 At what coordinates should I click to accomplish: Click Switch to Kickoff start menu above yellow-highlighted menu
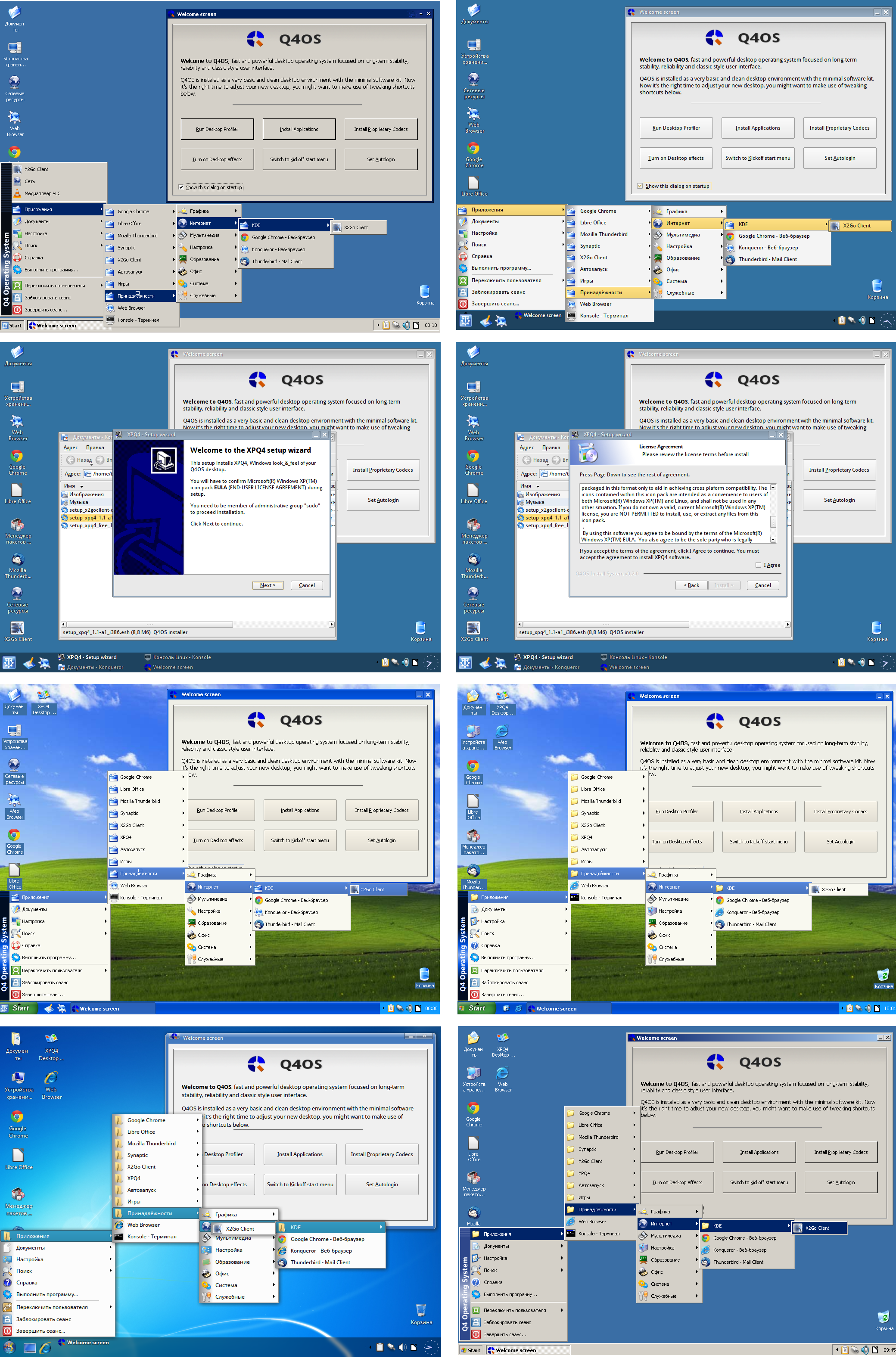[757, 158]
